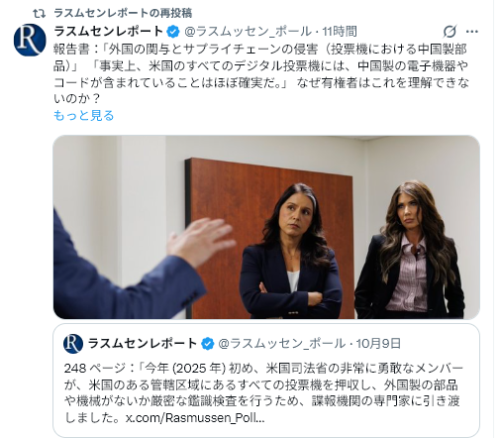Open the three-dot more options menu
500x438 pixels.
pyautogui.click(x=472, y=32)
